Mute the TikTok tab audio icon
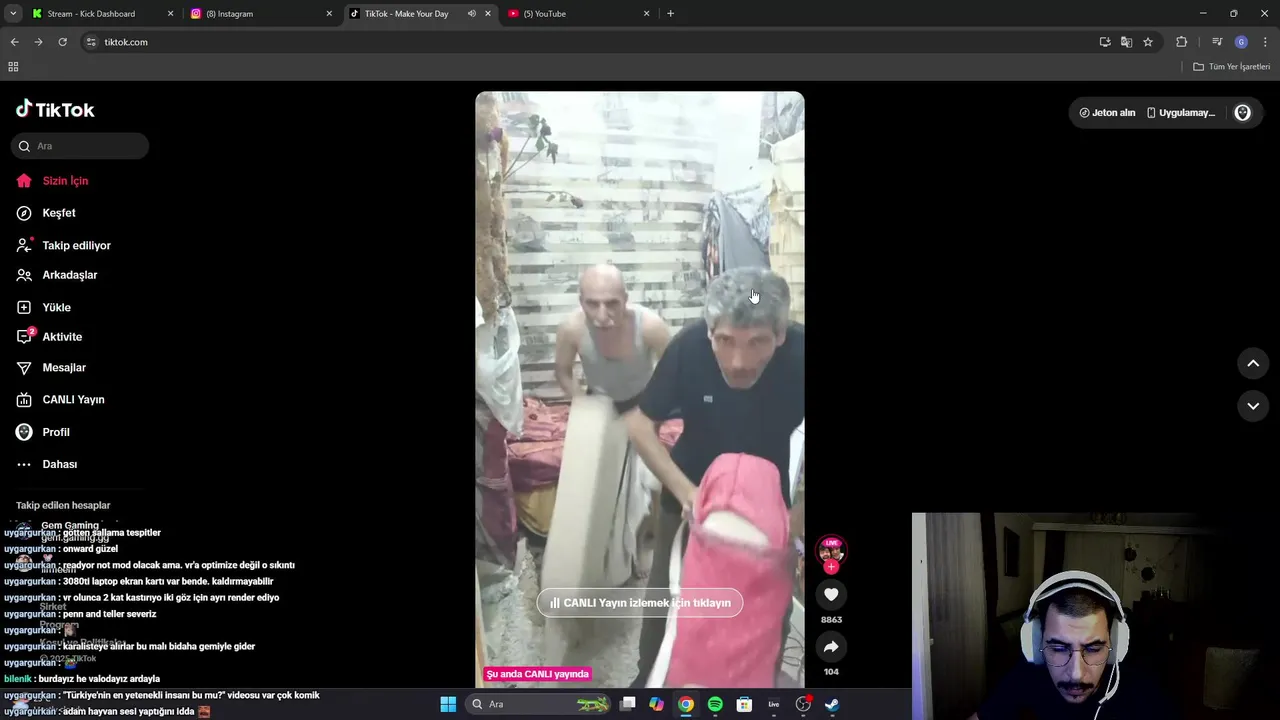The width and height of the screenshot is (1280, 720). coord(471,14)
